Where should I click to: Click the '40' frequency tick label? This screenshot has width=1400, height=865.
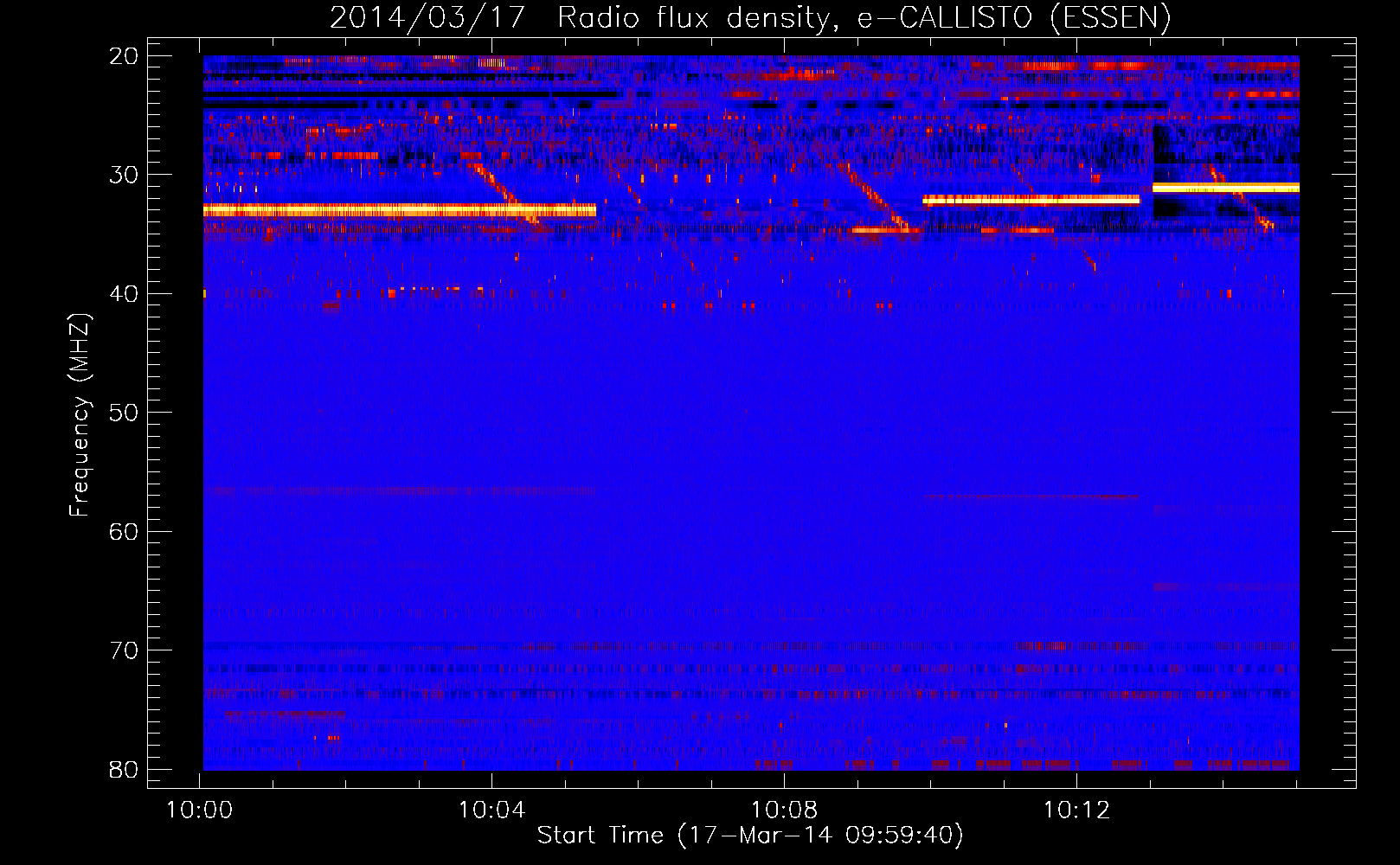click(x=124, y=294)
